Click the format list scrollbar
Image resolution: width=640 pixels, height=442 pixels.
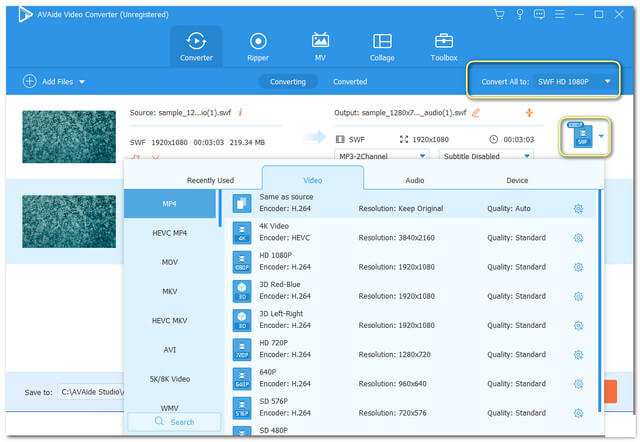point(220,208)
